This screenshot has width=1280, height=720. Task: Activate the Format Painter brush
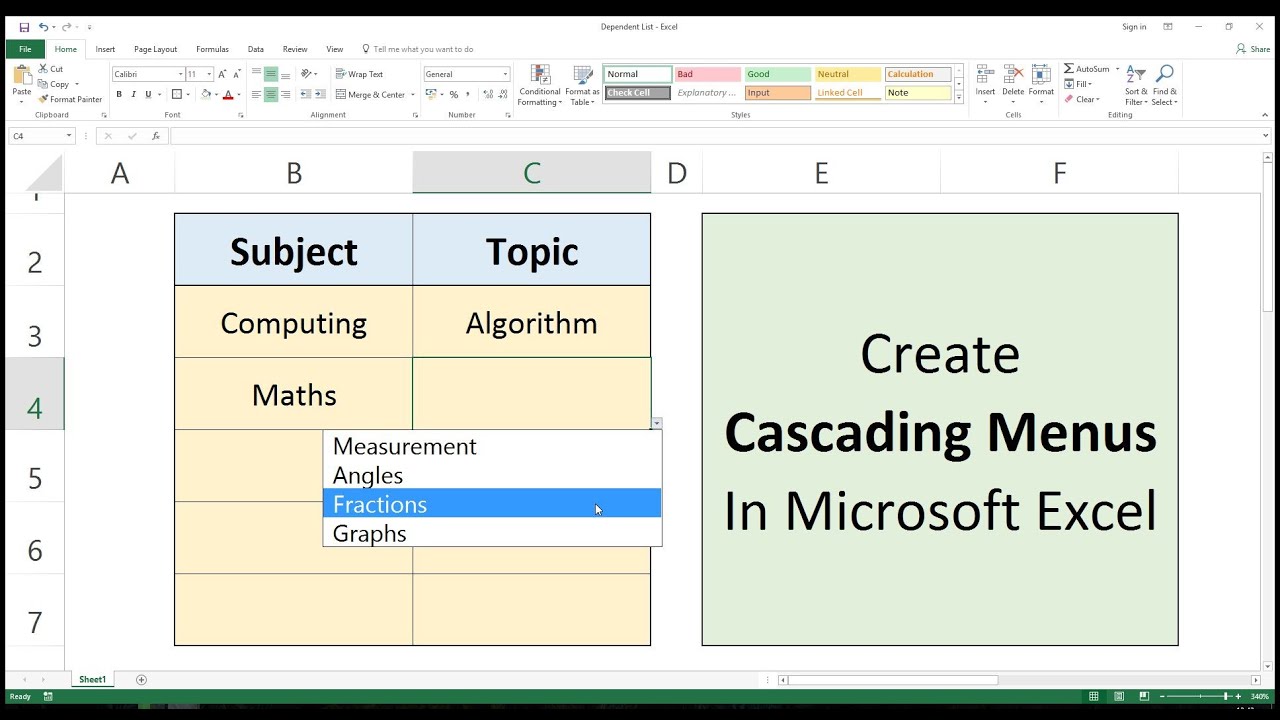(70, 99)
